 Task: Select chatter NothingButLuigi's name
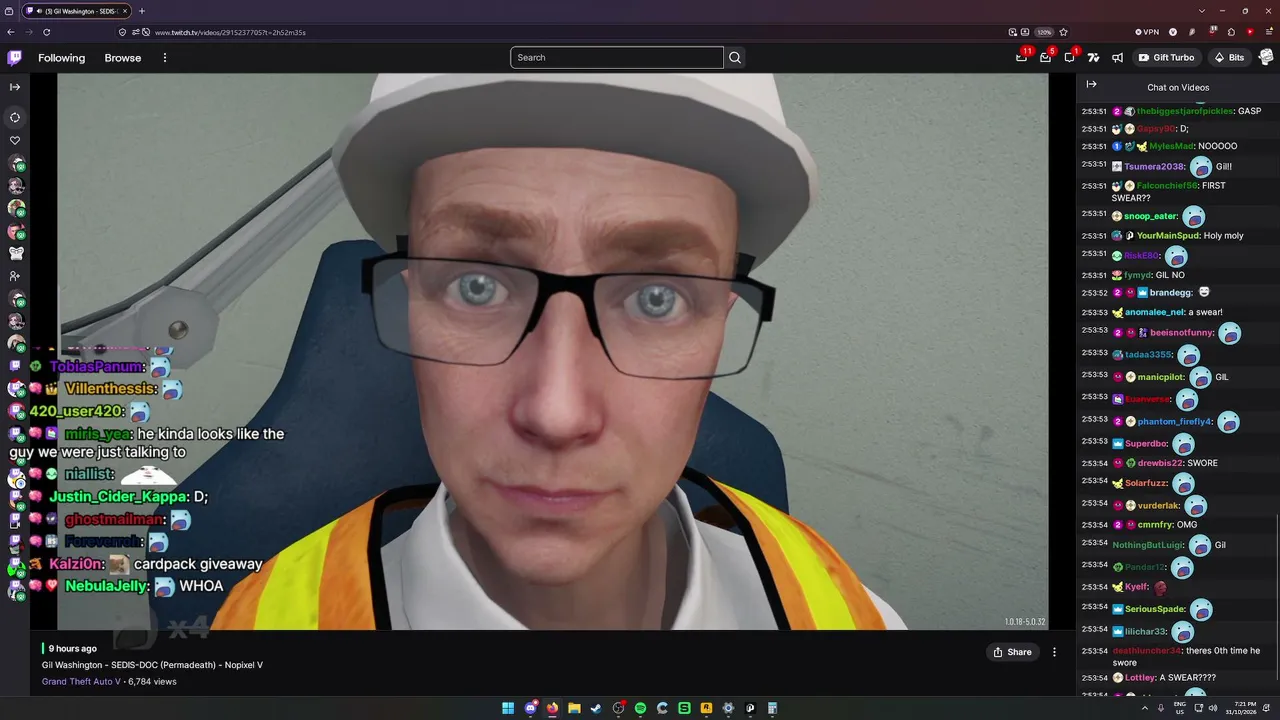pyautogui.click(x=1148, y=545)
